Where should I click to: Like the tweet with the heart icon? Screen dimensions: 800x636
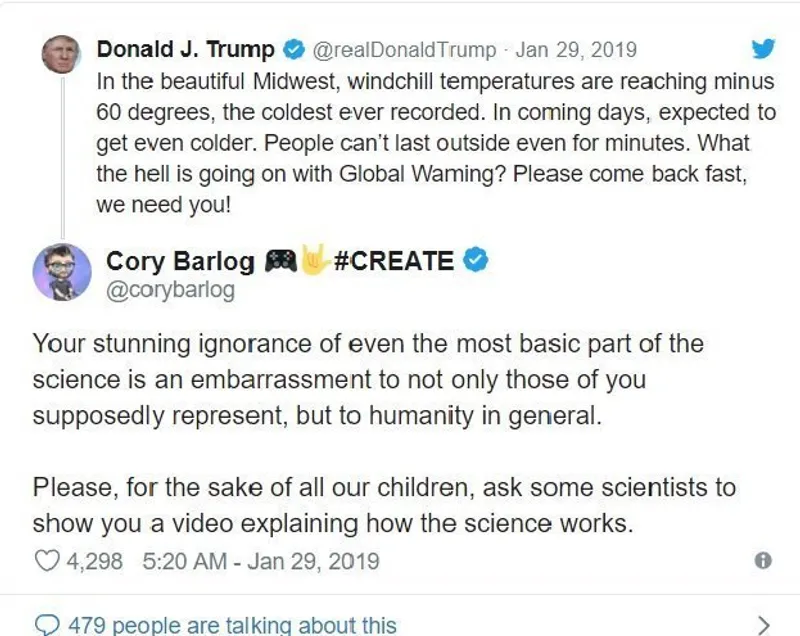coord(47,561)
